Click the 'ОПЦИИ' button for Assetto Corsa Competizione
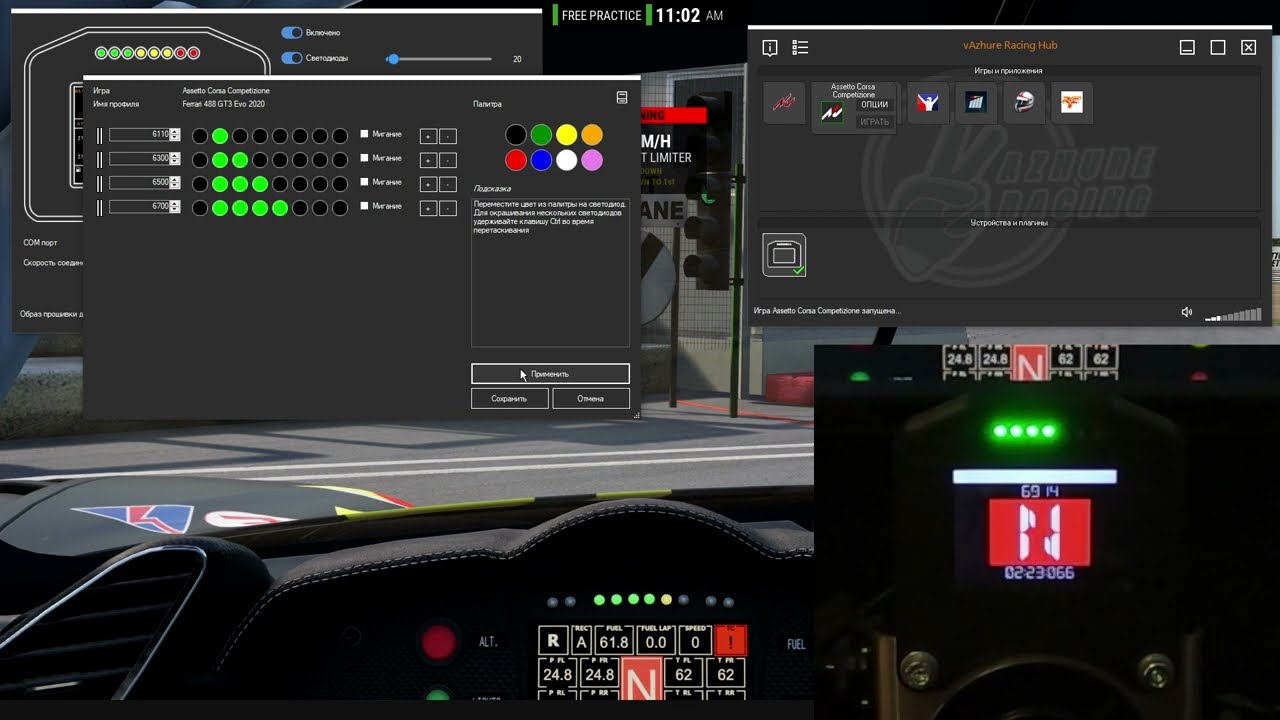The height and width of the screenshot is (720, 1280). pos(874,105)
